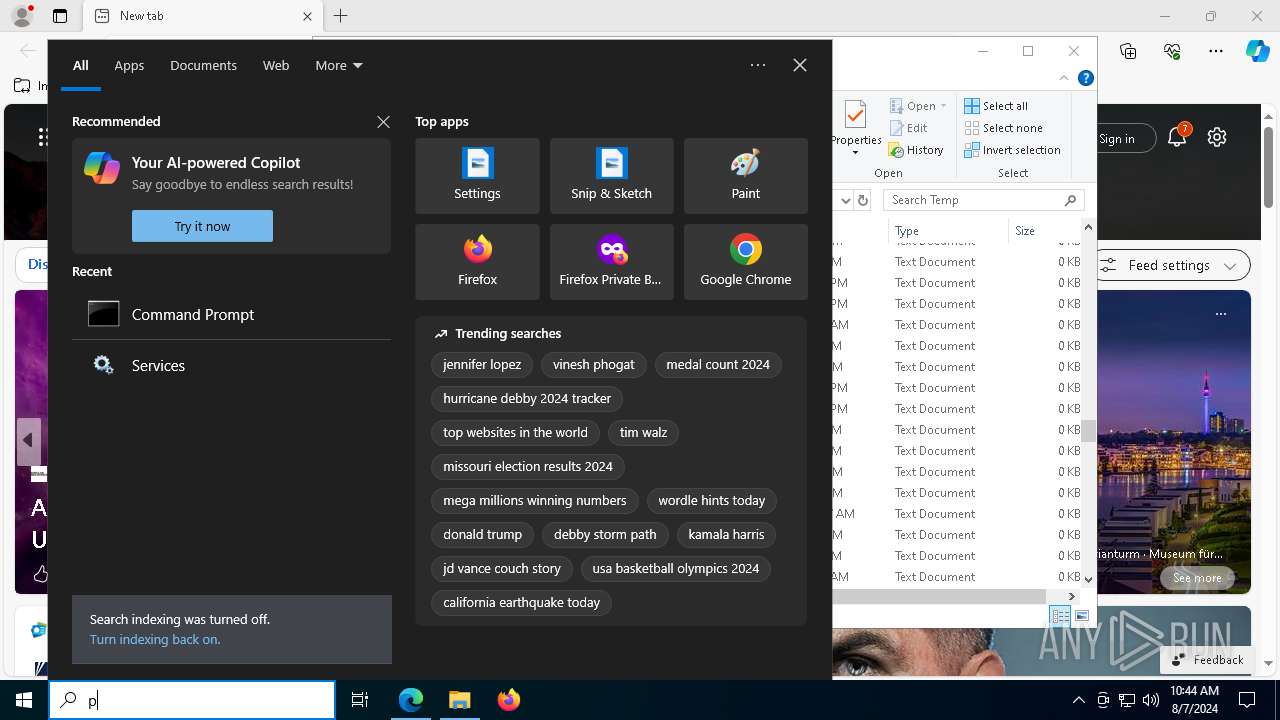Click the Search Temp field
The width and height of the screenshot is (1280, 720).
pyautogui.click(x=984, y=200)
